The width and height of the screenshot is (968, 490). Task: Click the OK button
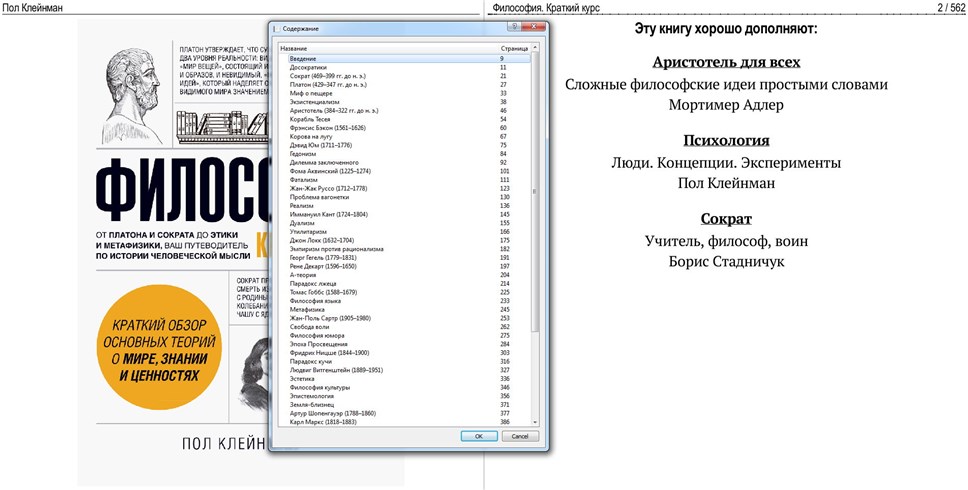[x=479, y=436]
